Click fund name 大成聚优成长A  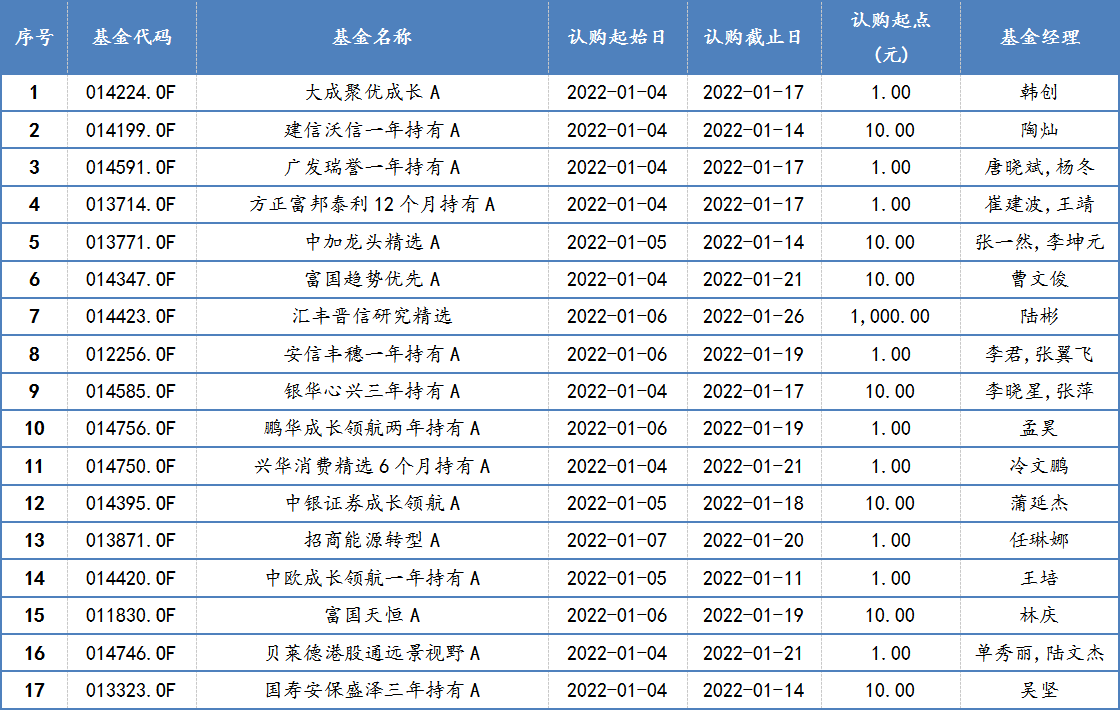(372, 93)
